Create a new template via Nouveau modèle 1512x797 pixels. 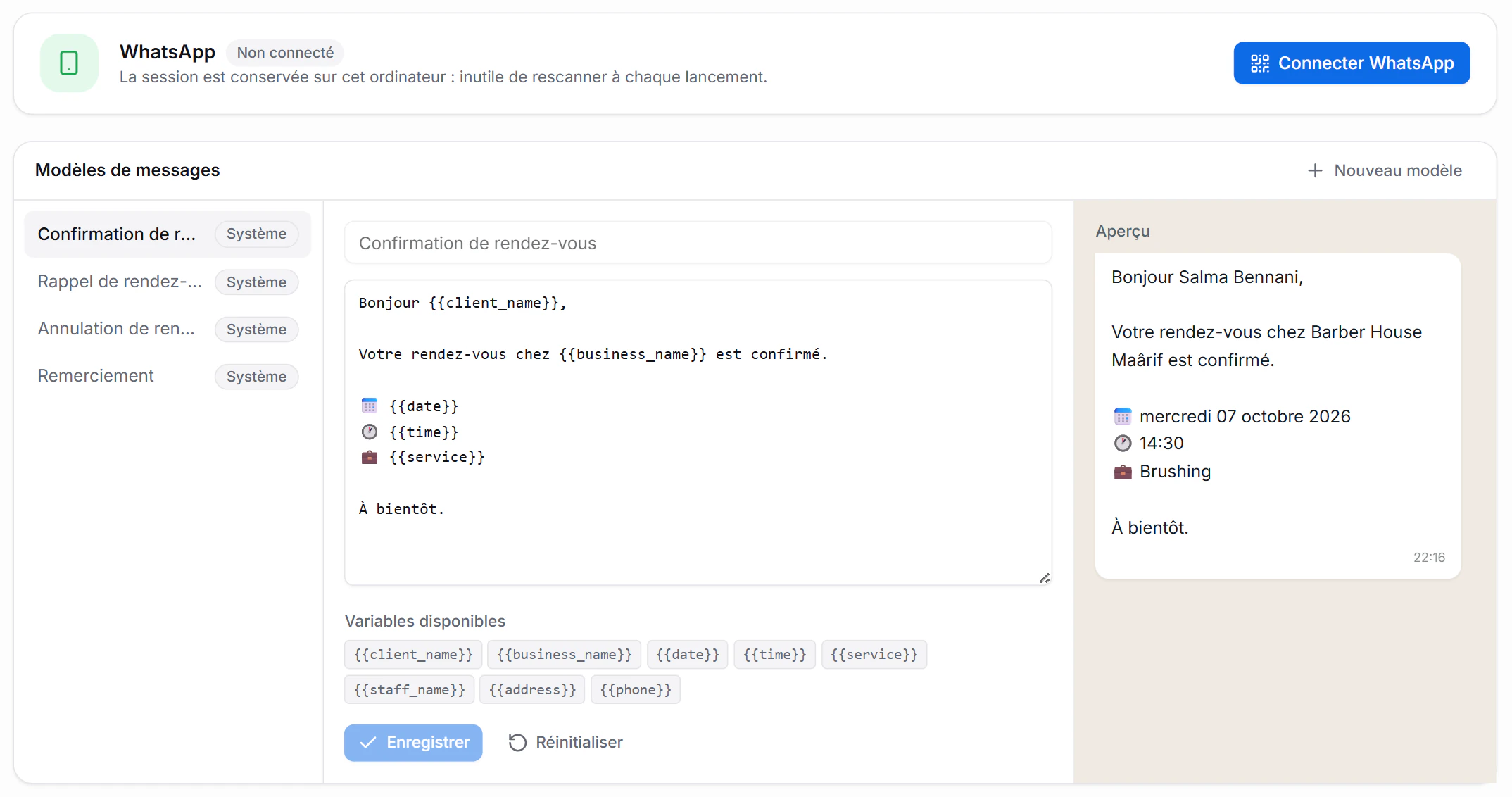coord(1385,170)
